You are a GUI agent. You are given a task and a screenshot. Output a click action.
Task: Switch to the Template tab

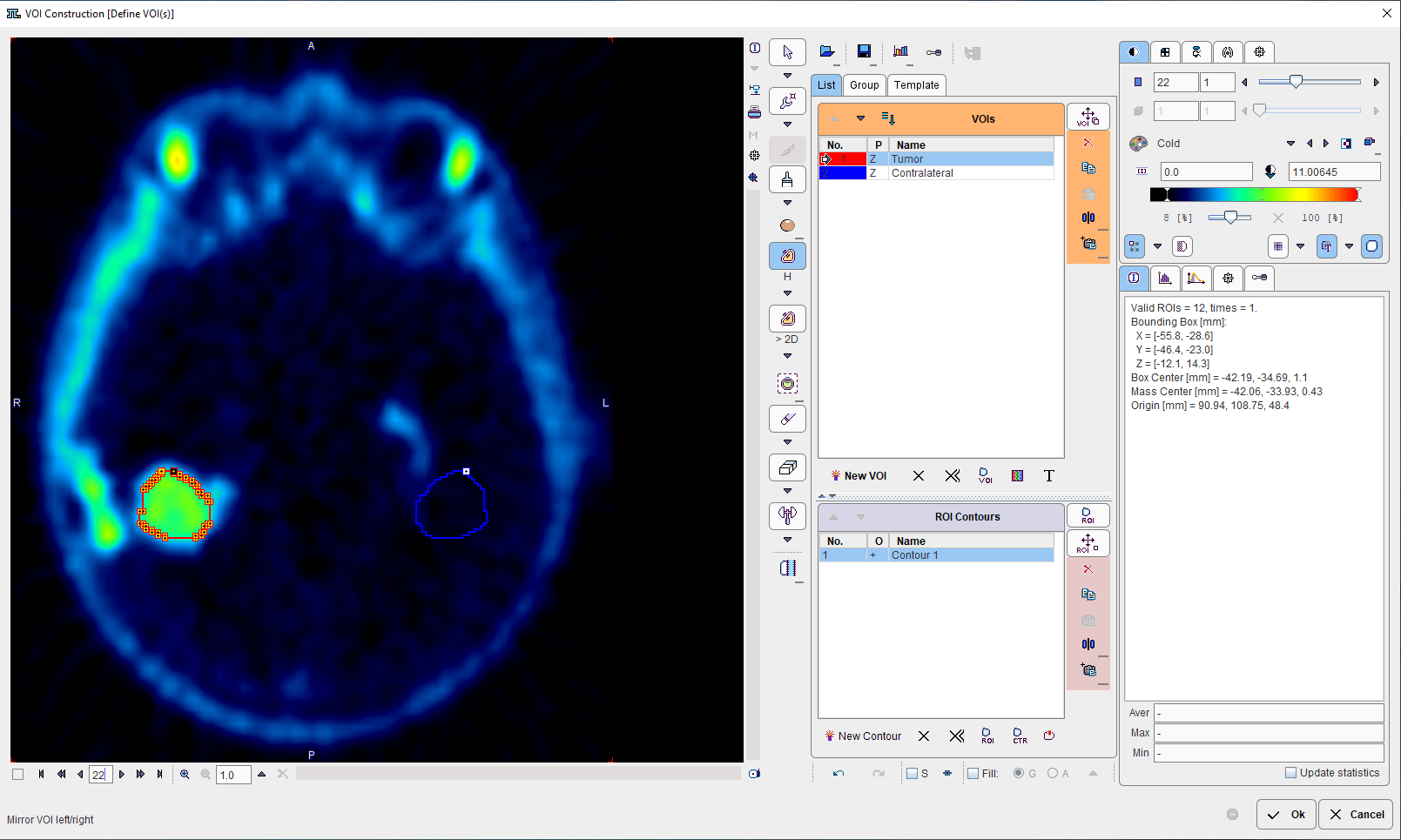point(916,84)
